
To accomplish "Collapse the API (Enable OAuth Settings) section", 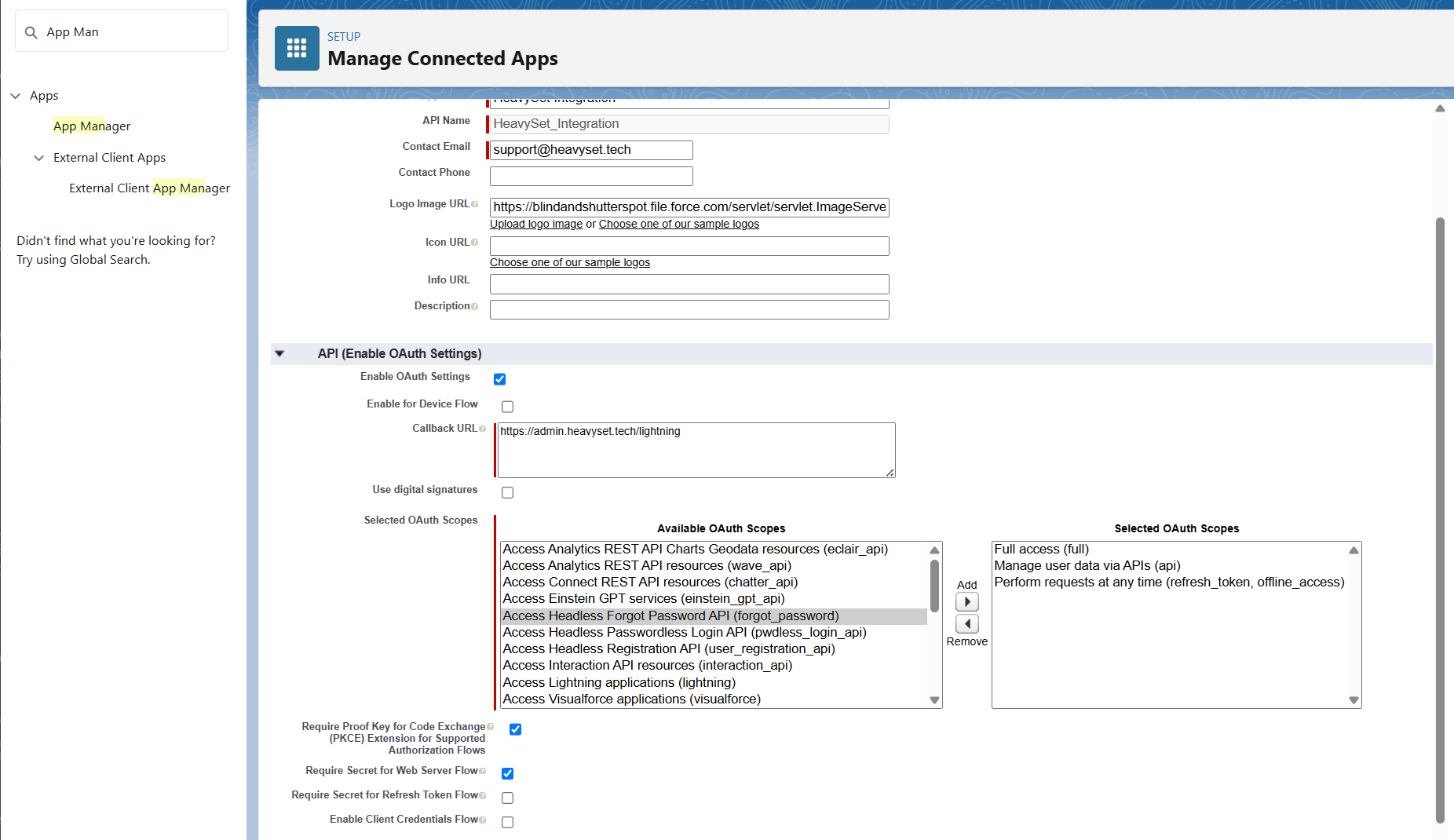I will point(279,354).
